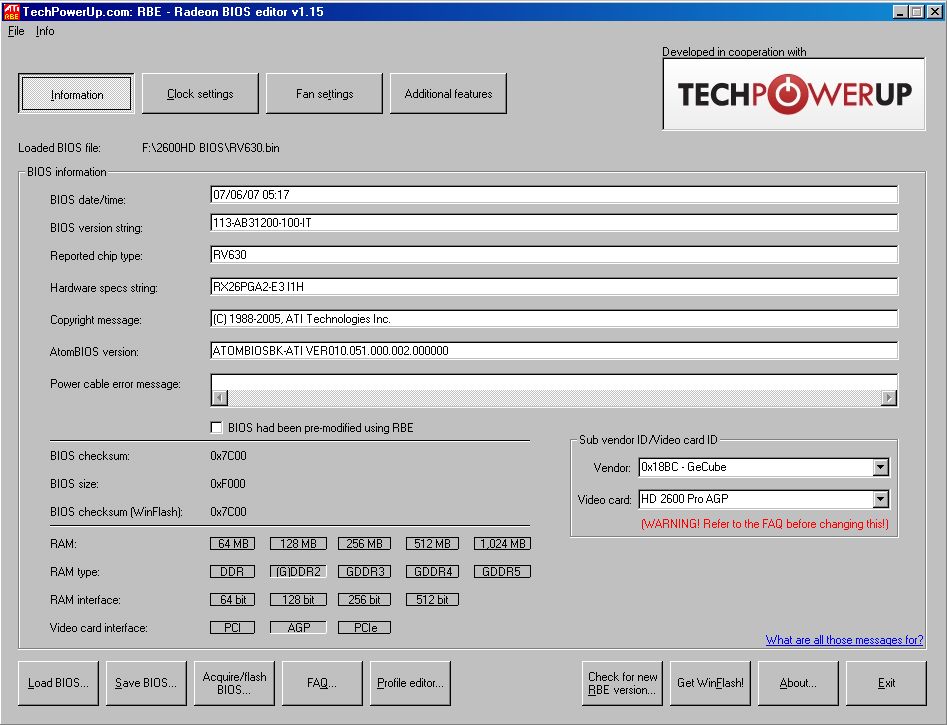This screenshot has width=947, height=725.
Task: Click the ATI RBE title bar icon
Action: click(11, 11)
